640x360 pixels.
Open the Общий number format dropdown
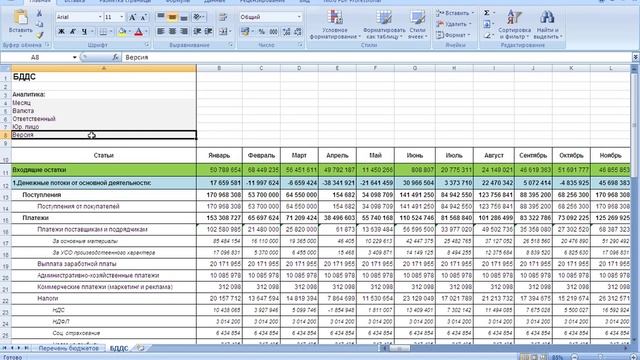(x=299, y=17)
